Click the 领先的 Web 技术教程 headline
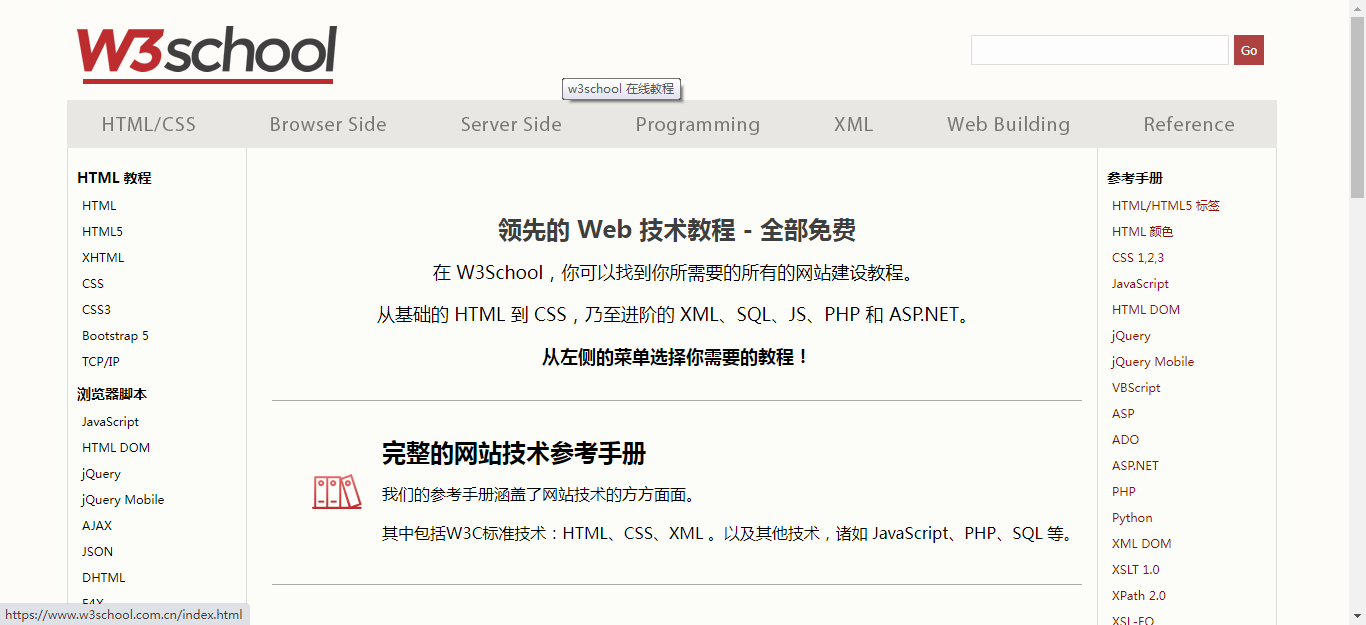Screen dimensions: 1366x625 [x=677, y=230]
